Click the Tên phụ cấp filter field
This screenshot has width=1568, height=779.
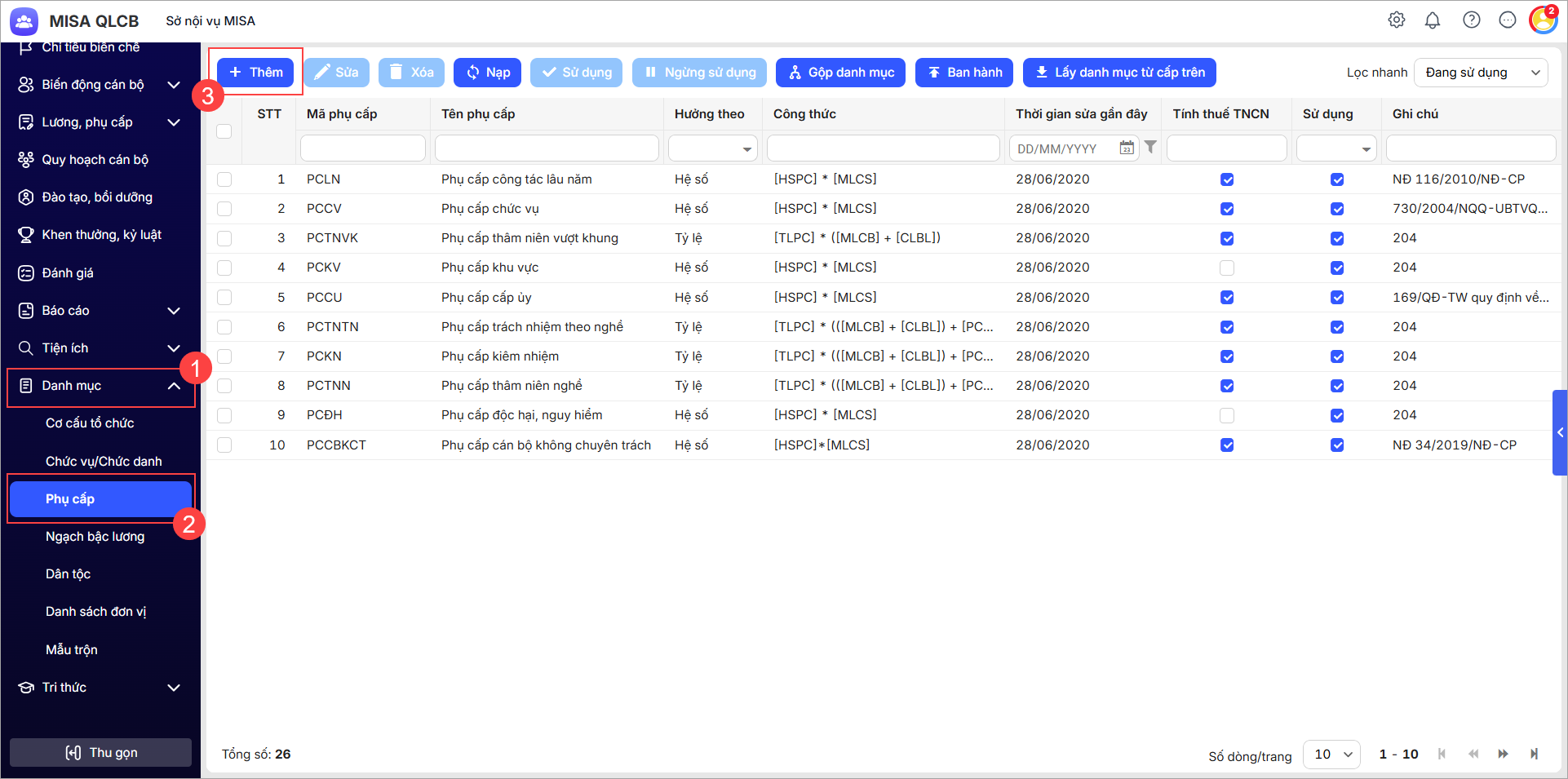click(547, 148)
